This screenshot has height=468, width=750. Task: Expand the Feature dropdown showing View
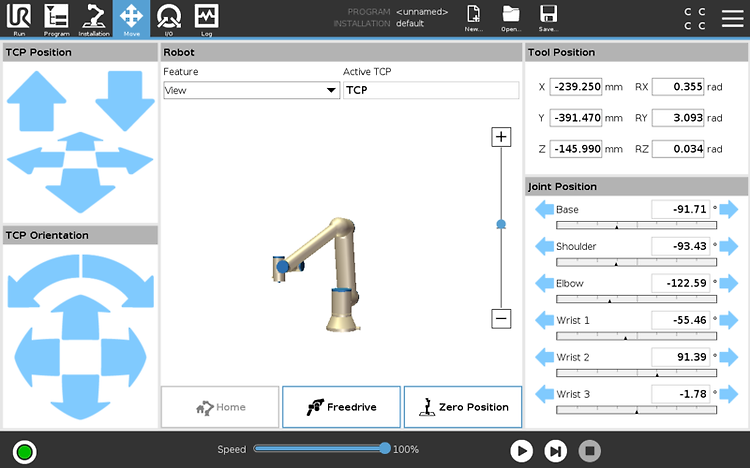[x=251, y=90]
